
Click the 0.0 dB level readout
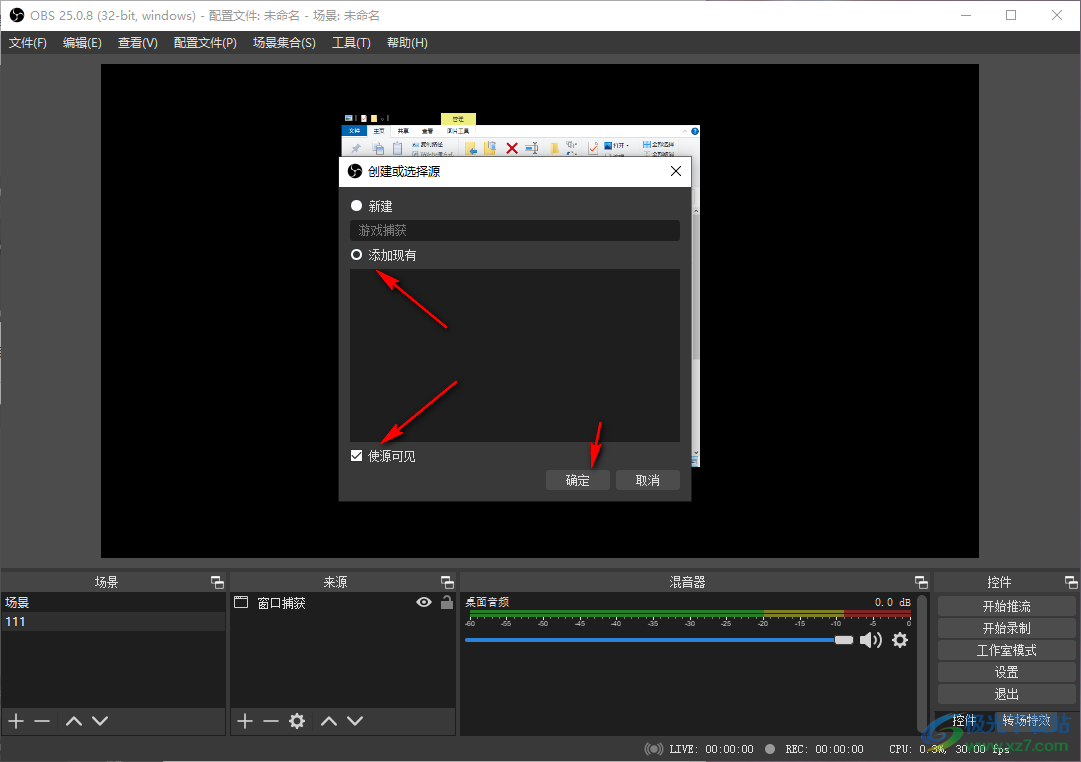pyautogui.click(x=893, y=602)
